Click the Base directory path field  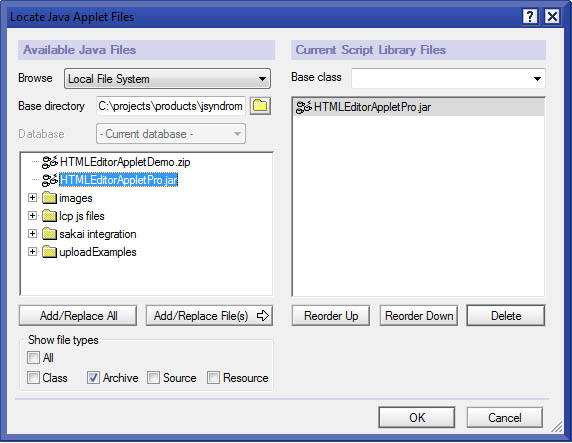tap(171, 106)
